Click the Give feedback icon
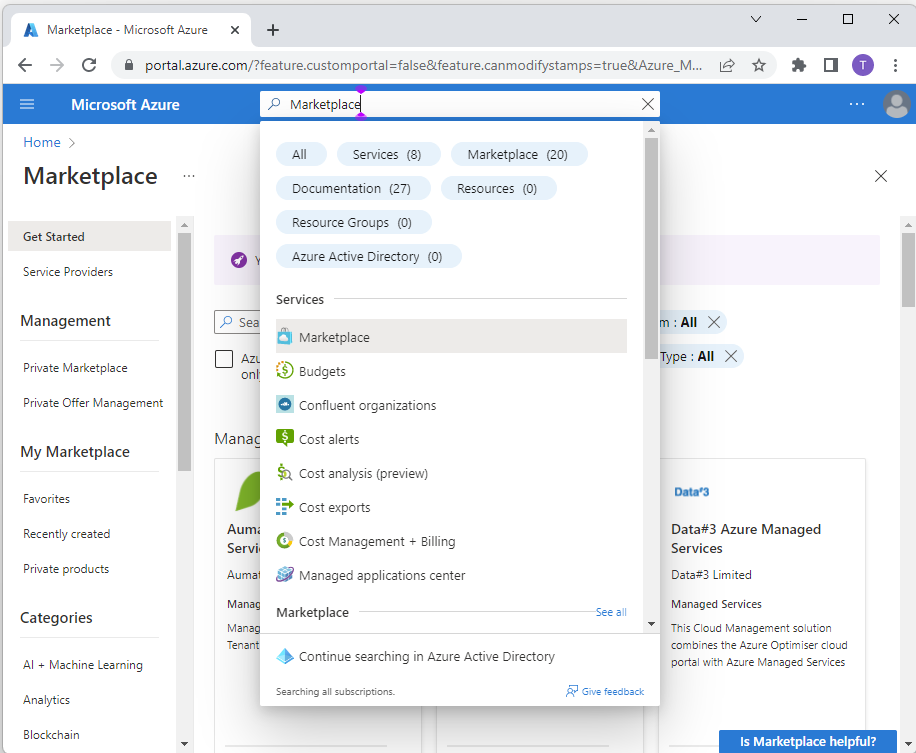 571,691
